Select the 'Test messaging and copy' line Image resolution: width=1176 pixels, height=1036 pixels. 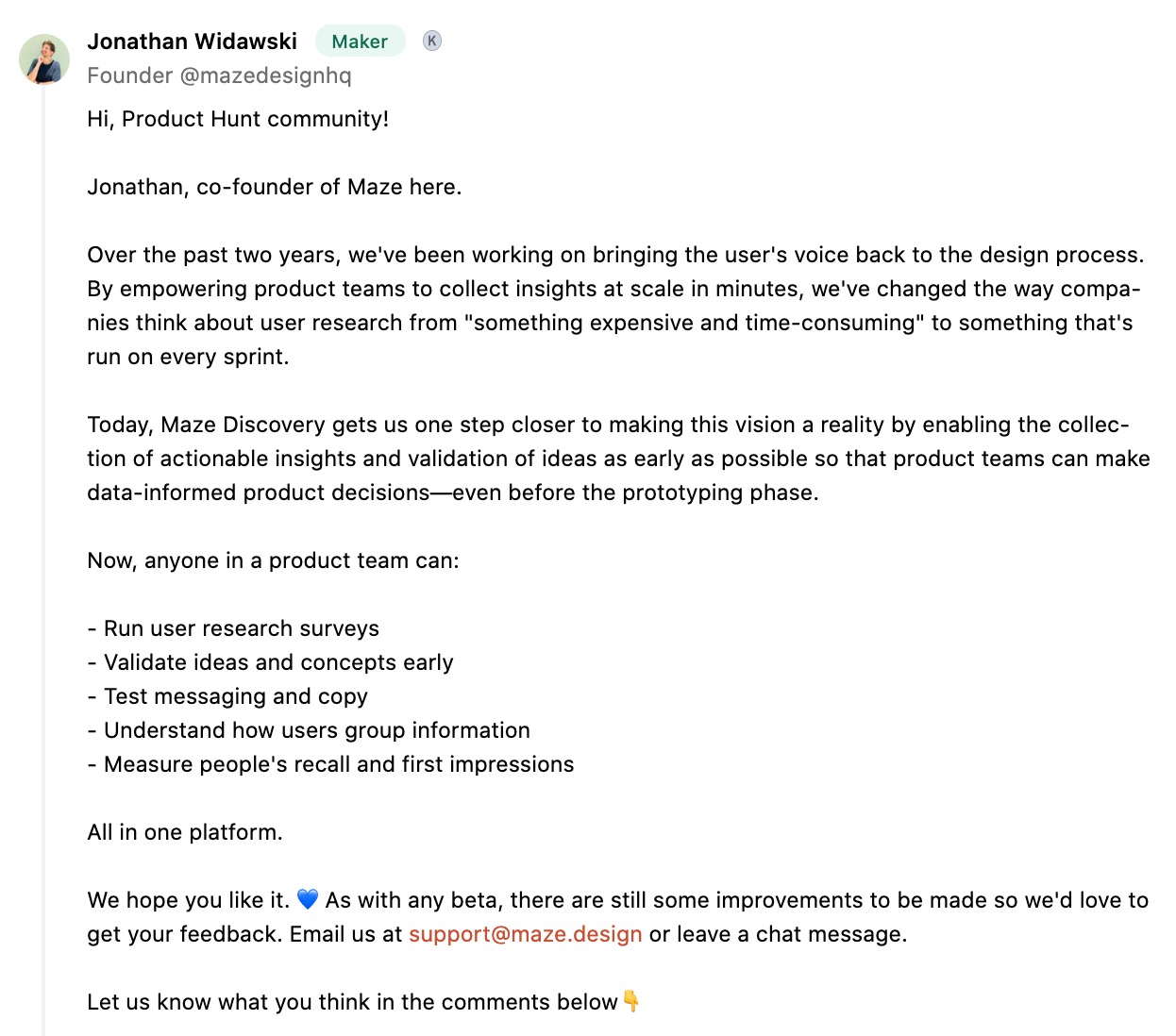point(227,696)
